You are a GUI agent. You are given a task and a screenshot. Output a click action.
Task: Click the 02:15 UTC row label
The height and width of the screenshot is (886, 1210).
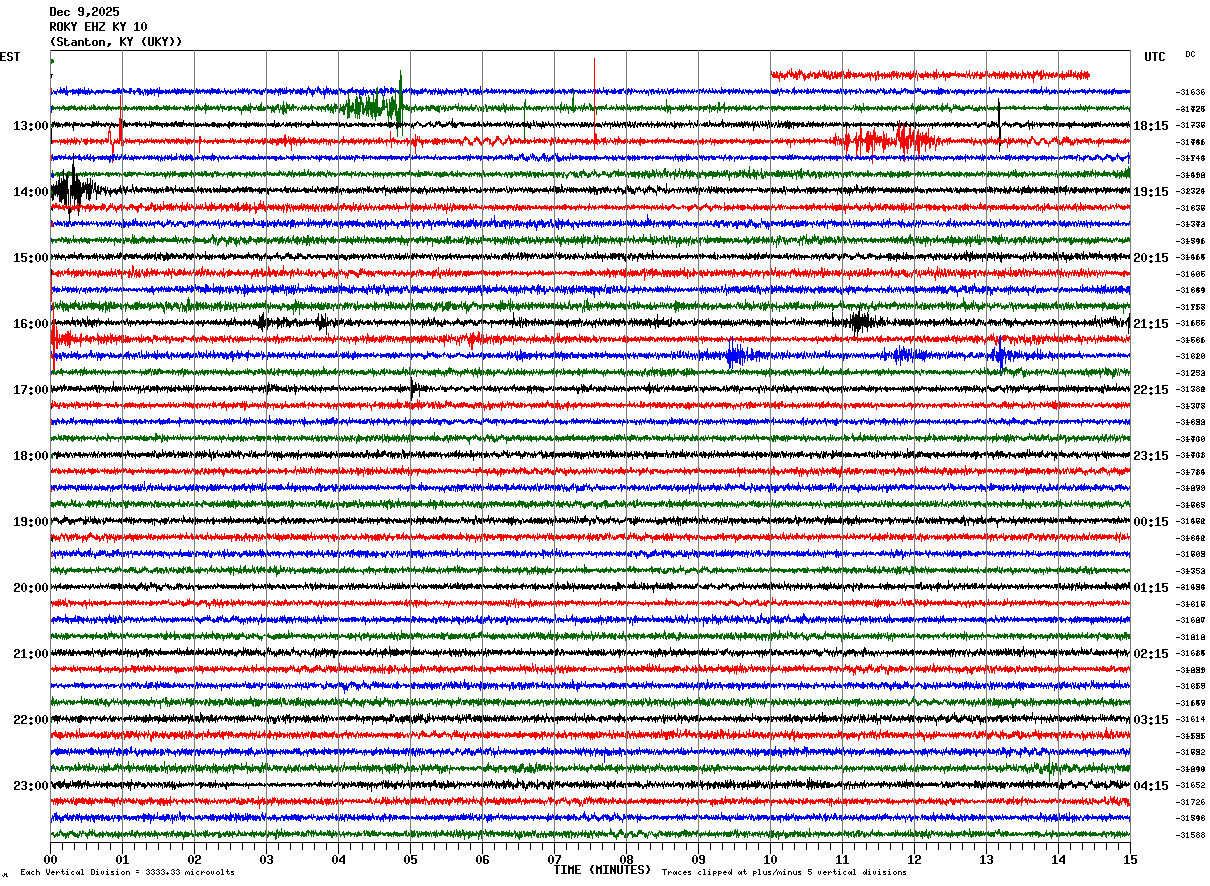1150,654
